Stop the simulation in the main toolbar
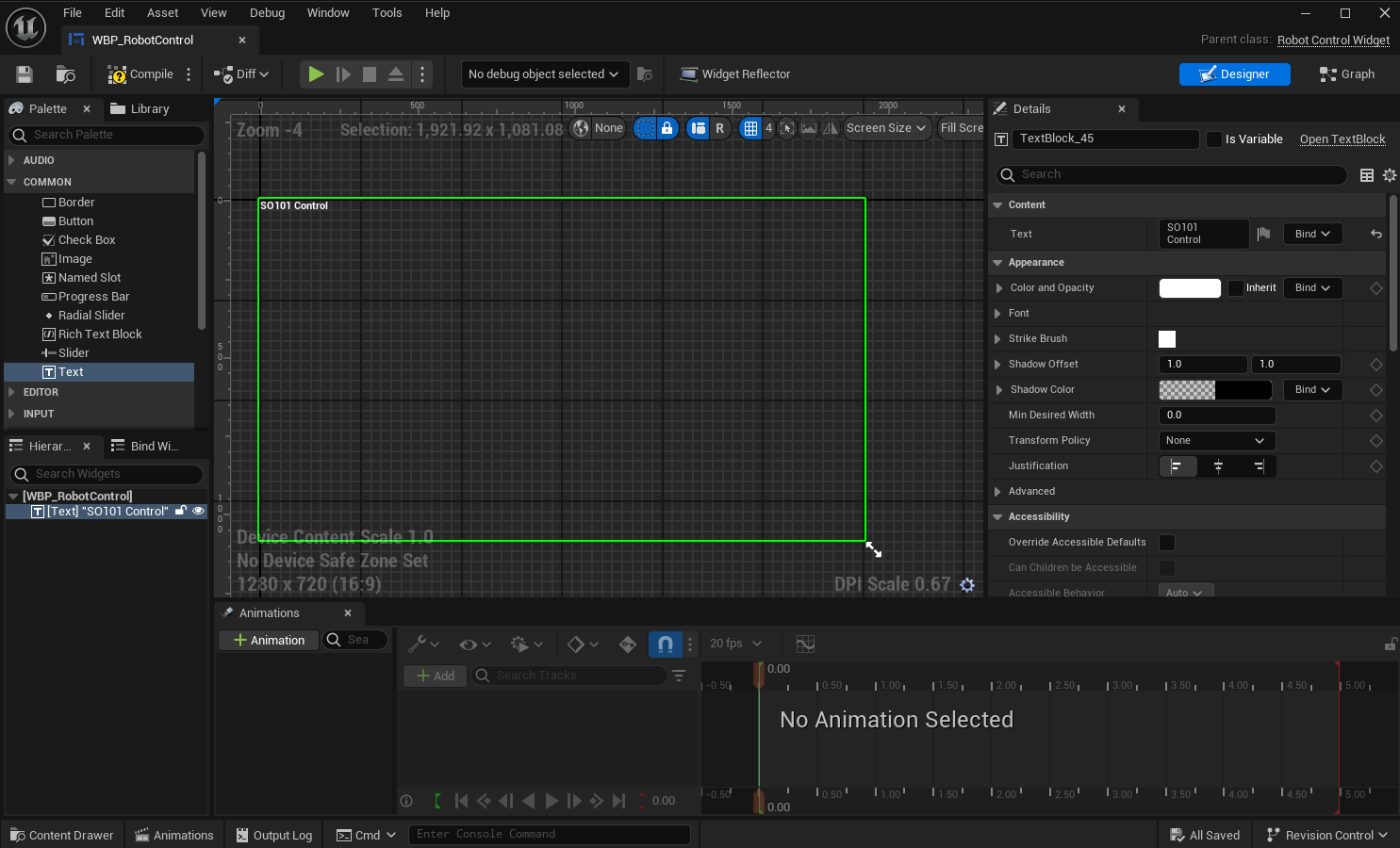 370,74
